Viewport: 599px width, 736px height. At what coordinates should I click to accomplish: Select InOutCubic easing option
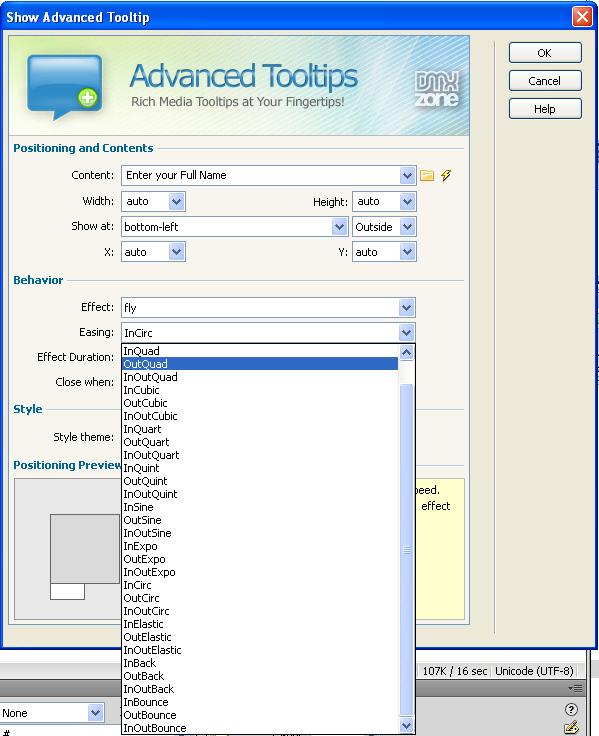150,416
